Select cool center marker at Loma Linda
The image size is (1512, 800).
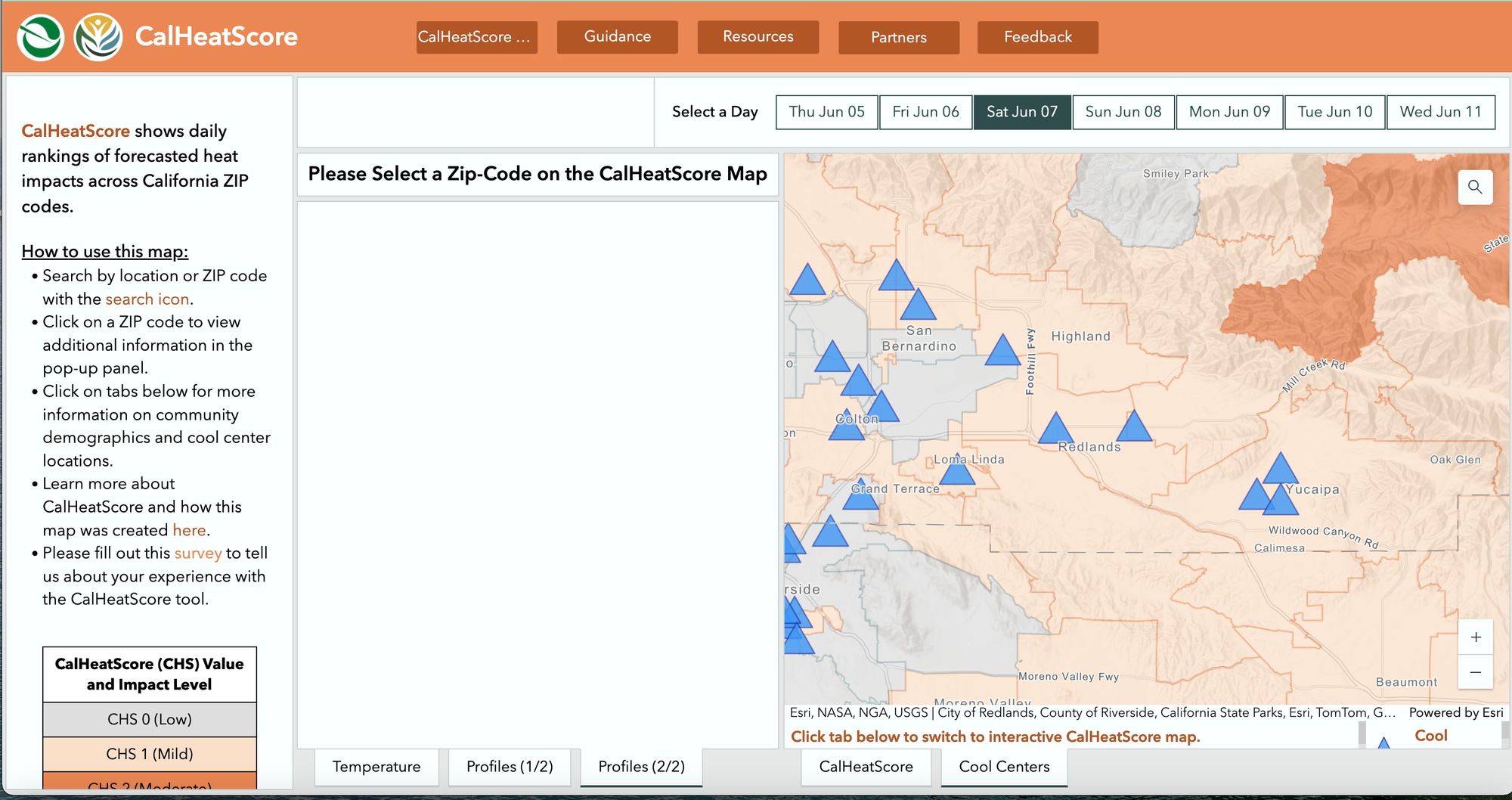[x=957, y=470]
